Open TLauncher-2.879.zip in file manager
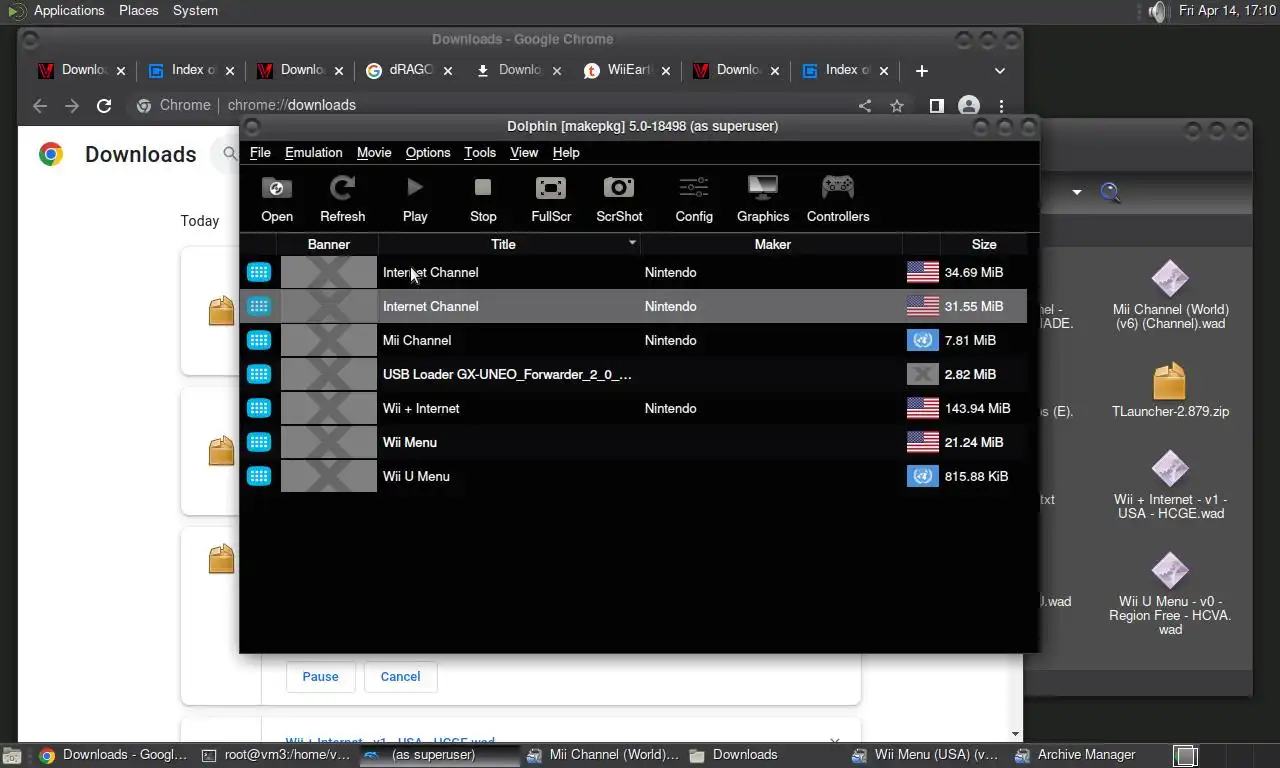1280x768 pixels. (1170, 390)
